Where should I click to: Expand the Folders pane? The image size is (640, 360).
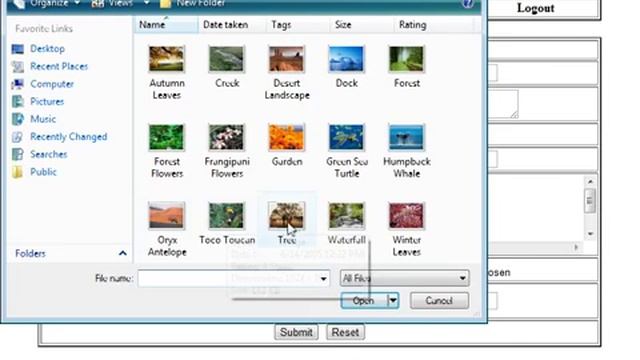point(70,253)
